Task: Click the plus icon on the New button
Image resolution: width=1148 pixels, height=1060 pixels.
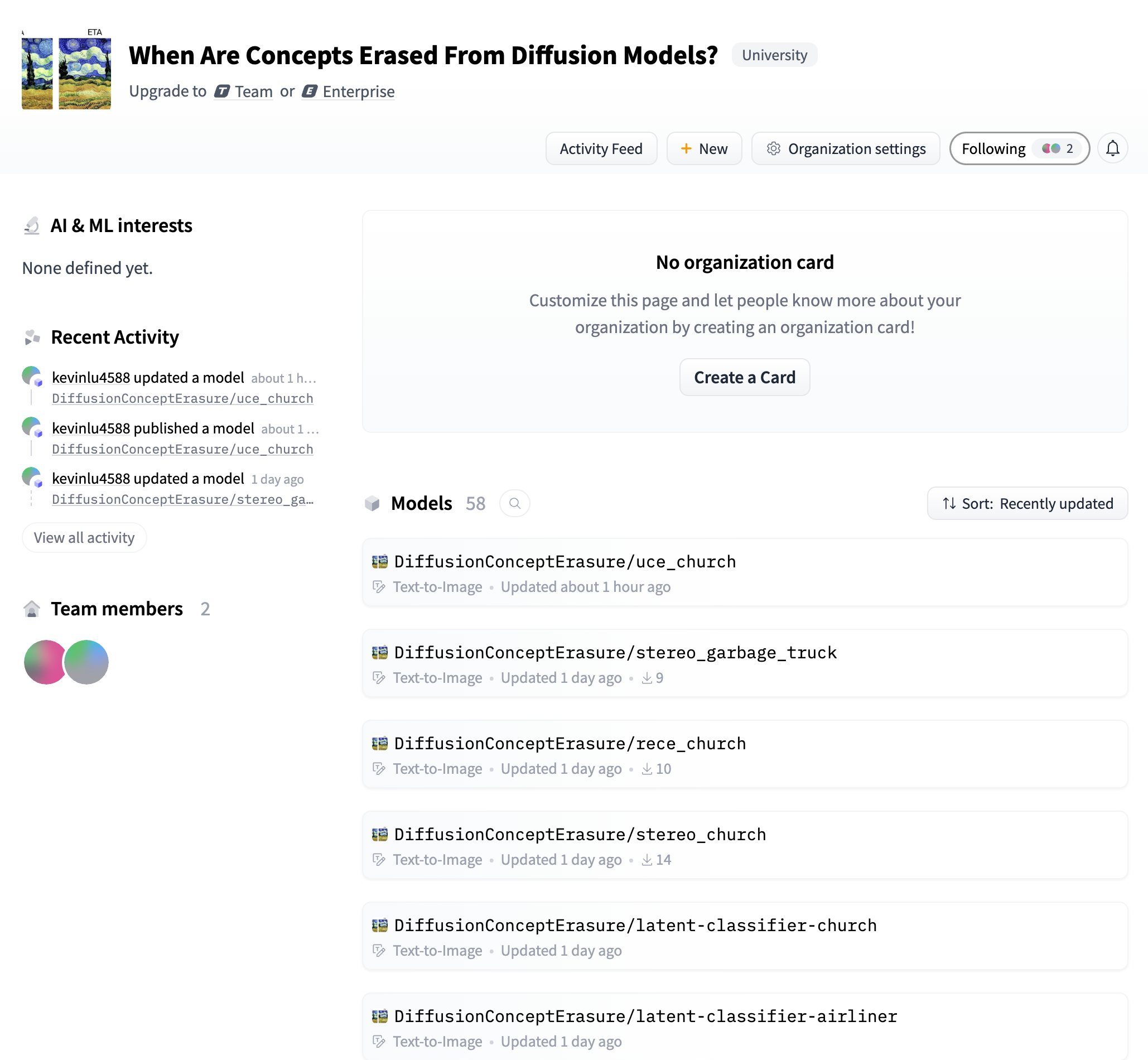Action: pos(686,148)
